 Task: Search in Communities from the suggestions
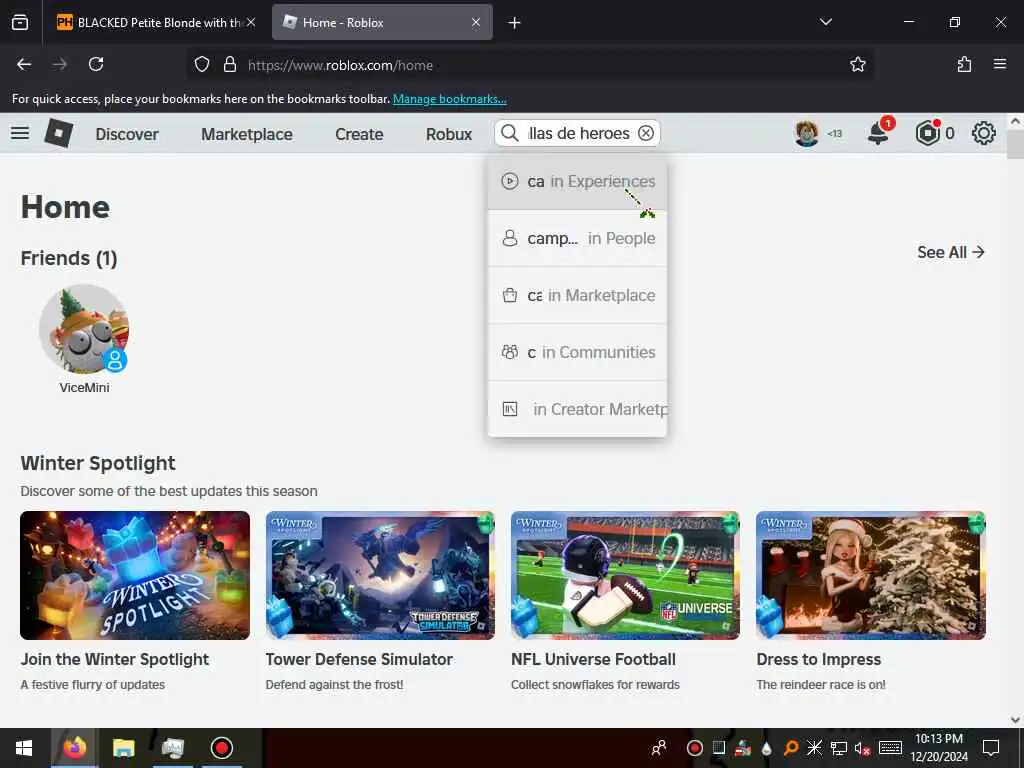(x=577, y=352)
